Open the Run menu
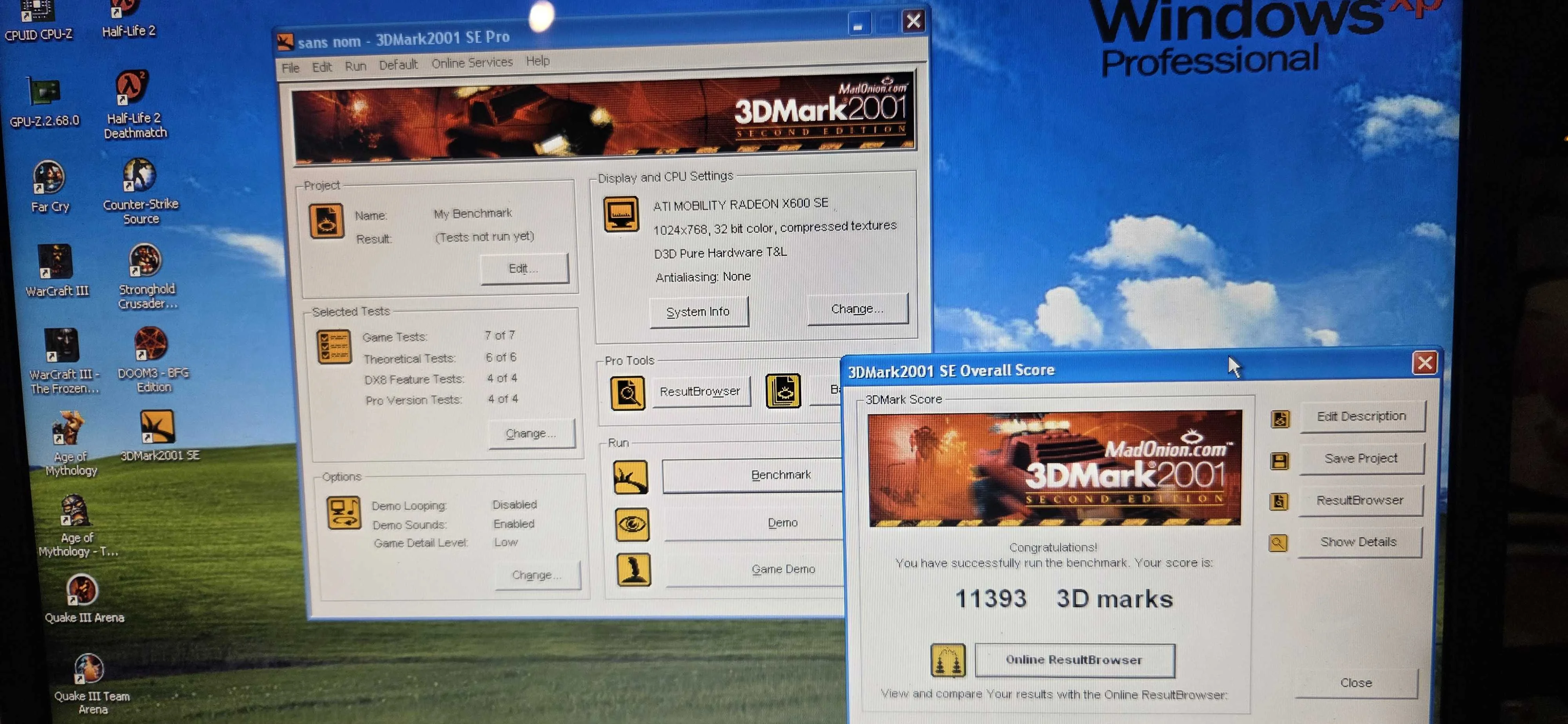The image size is (1568, 724). (356, 66)
